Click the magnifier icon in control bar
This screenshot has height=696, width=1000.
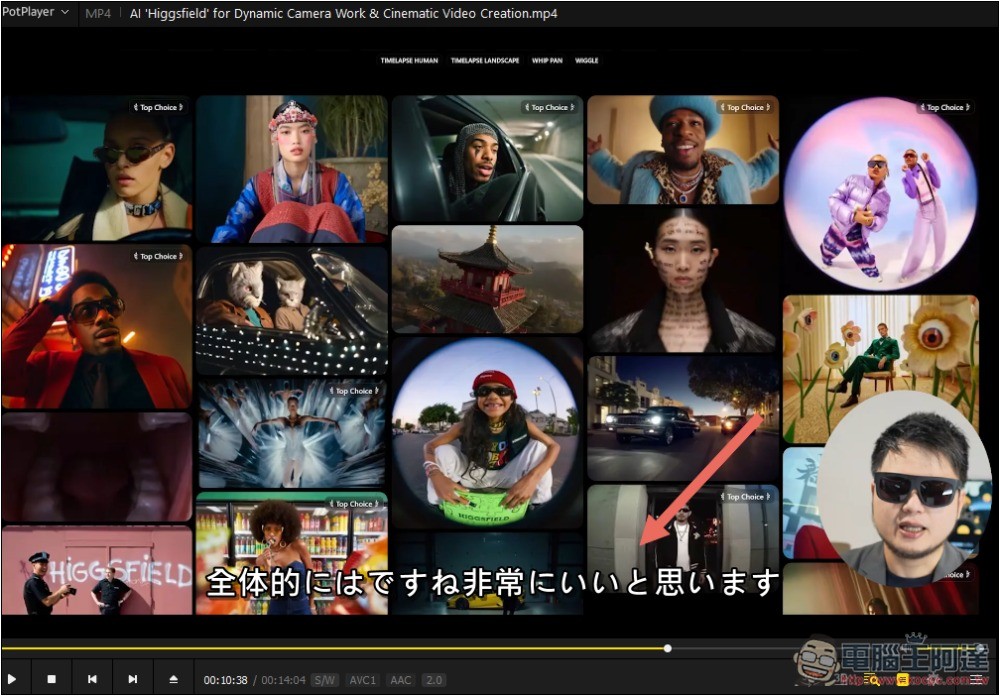875,680
